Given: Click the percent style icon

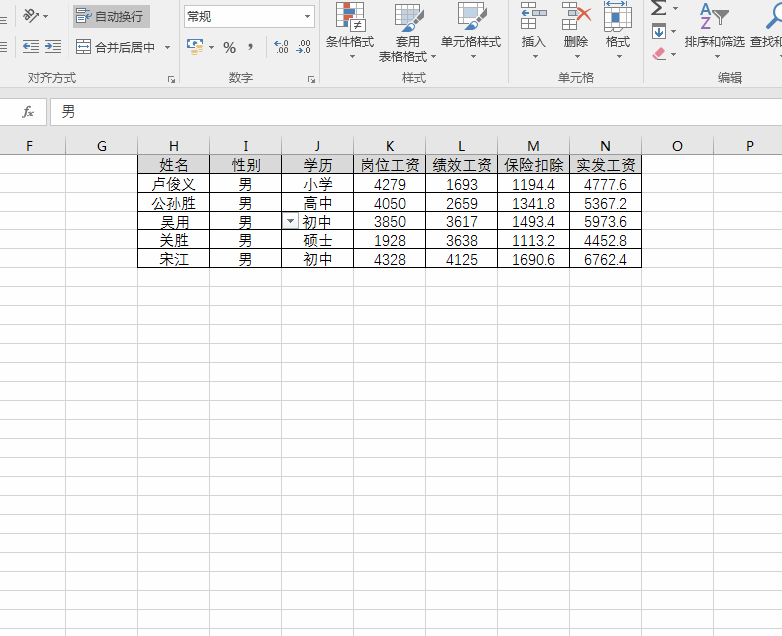Looking at the screenshot, I should coord(229,47).
